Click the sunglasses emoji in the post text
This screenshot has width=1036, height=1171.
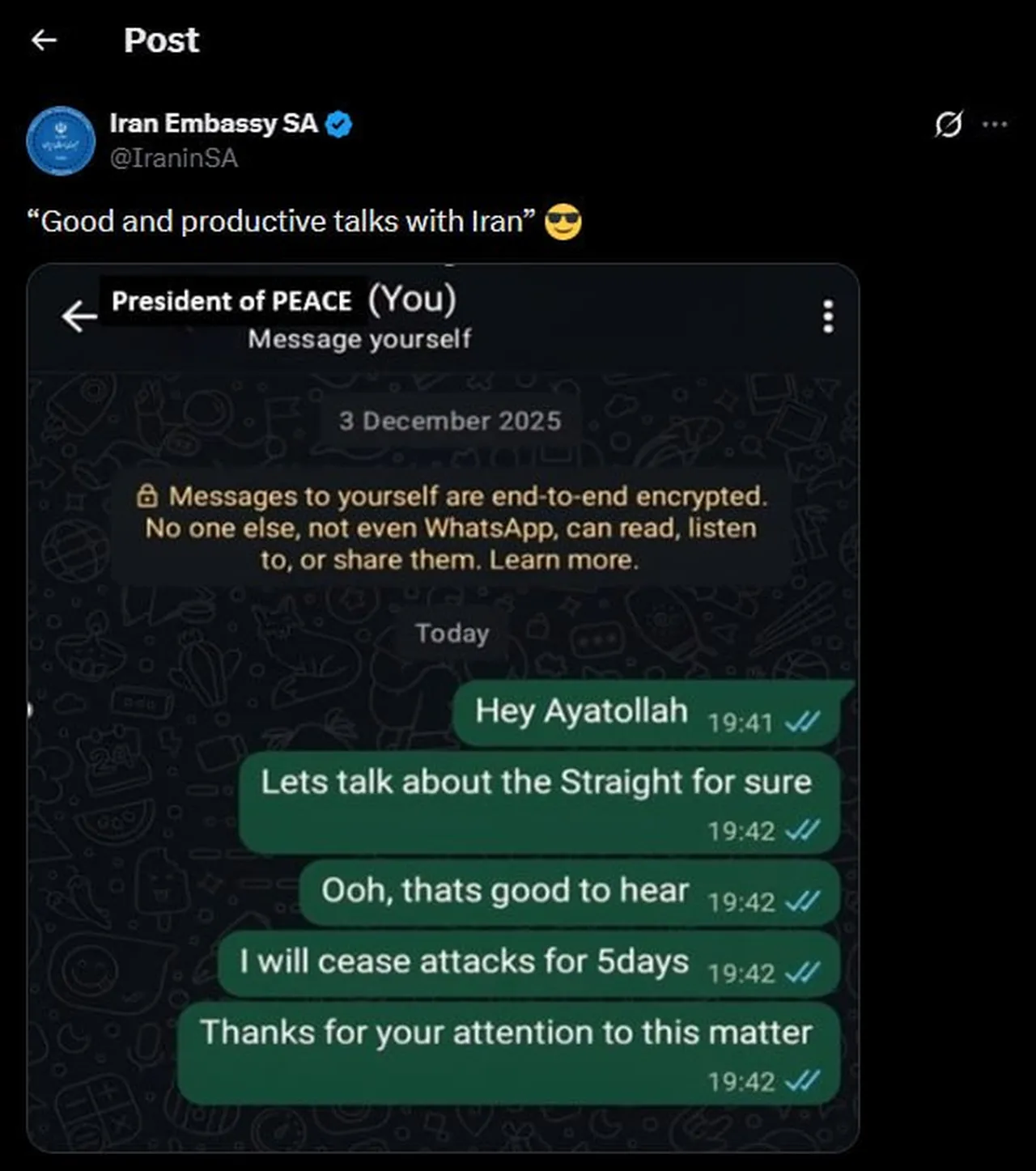[x=563, y=222]
